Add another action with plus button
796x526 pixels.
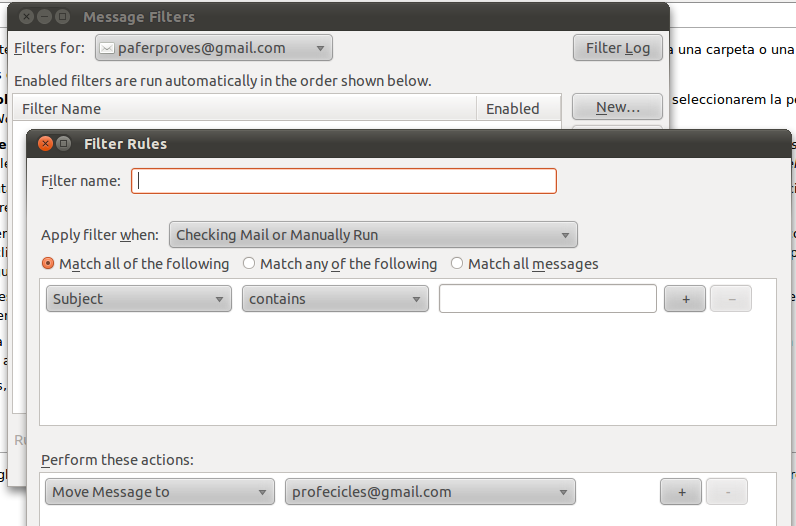(x=681, y=491)
